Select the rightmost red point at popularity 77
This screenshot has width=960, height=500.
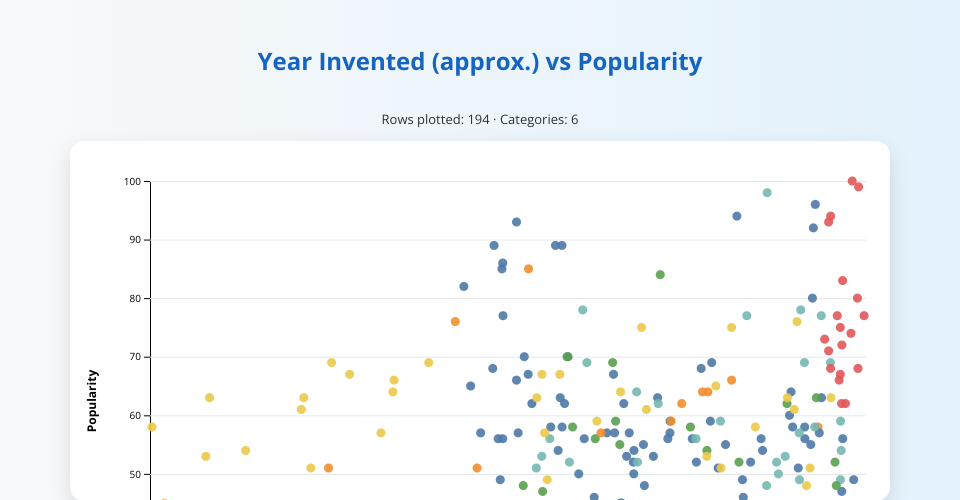click(864, 316)
